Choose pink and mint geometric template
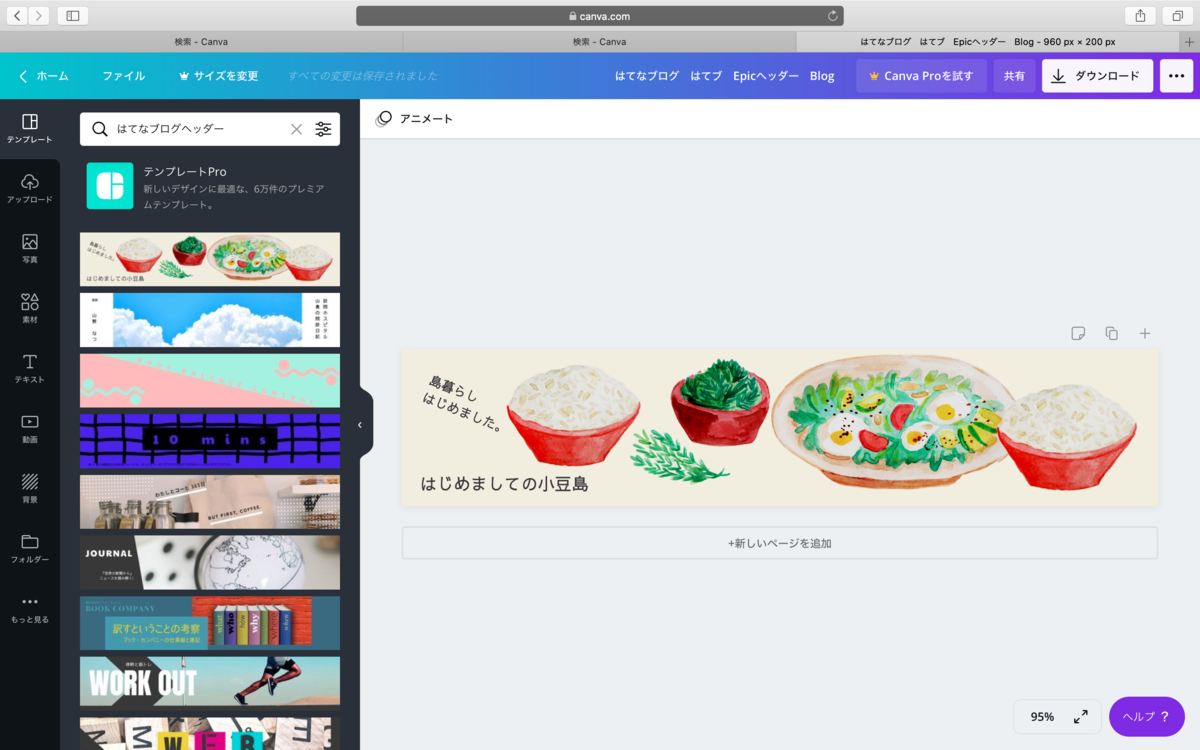 click(x=210, y=381)
